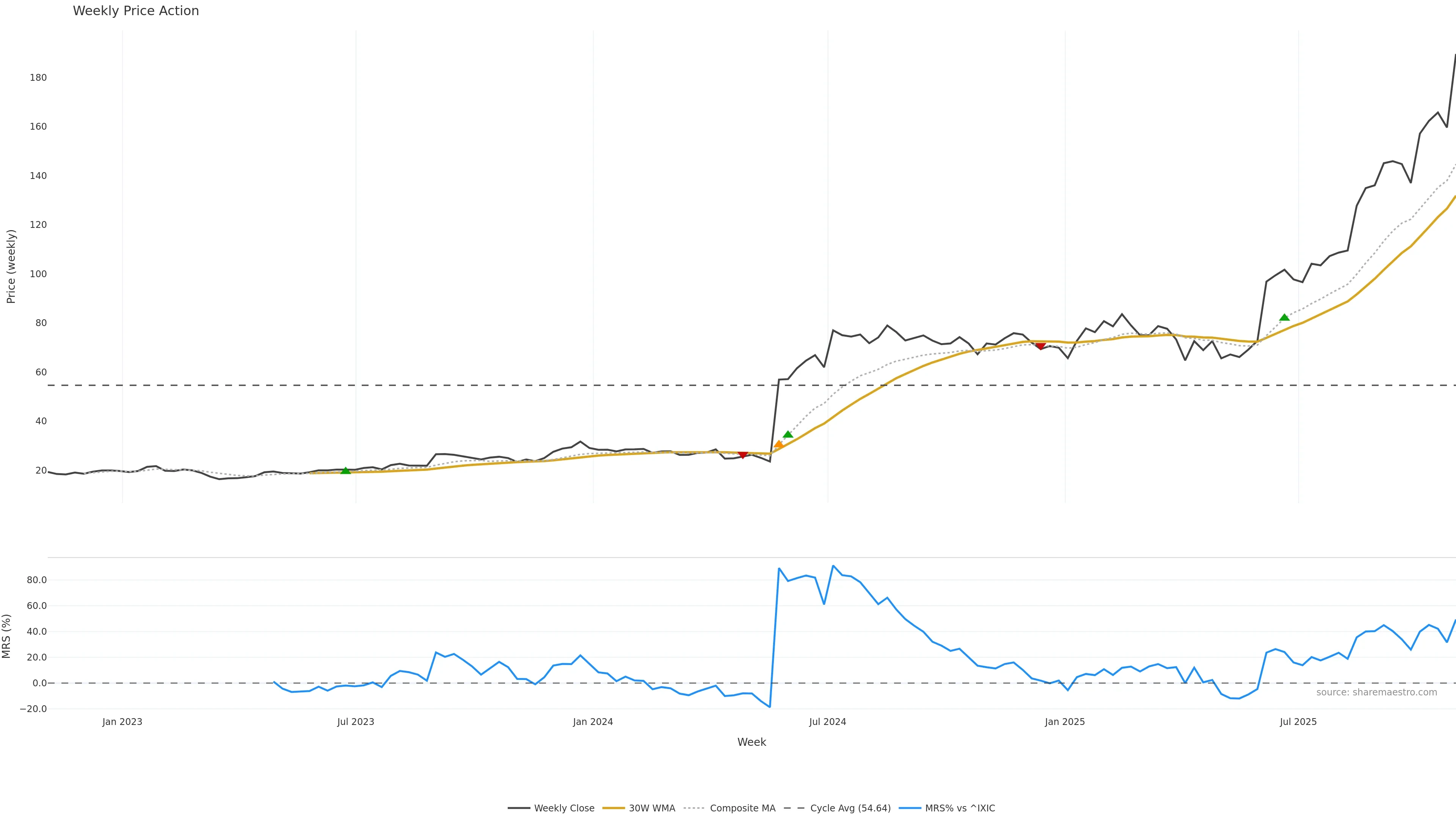This screenshot has width=1456, height=819.
Task: Toggle the Cycle Avg (54.64) legend entry
Action: [x=837, y=808]
